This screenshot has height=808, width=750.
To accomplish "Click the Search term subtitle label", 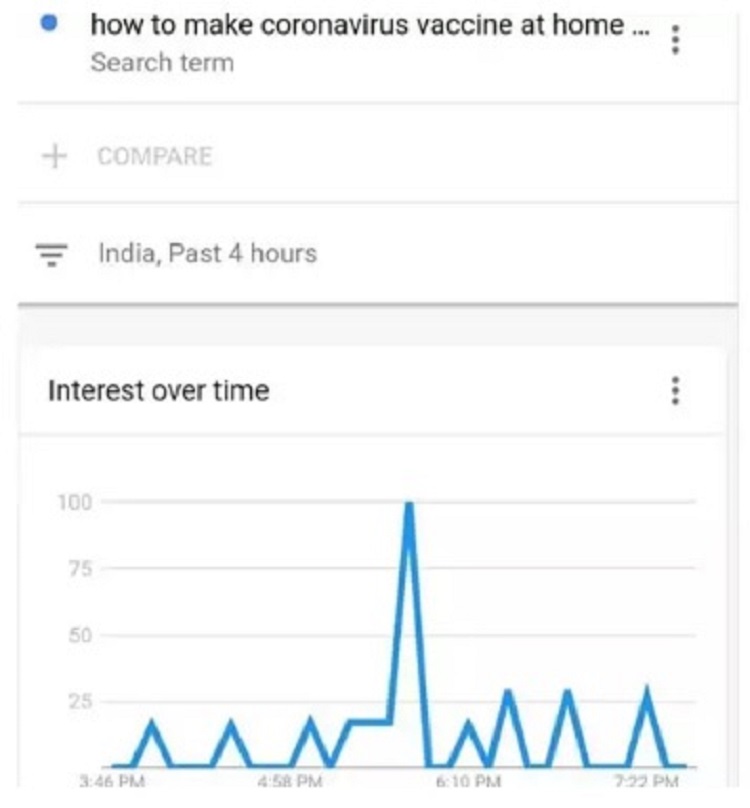I will click(162, 62).
